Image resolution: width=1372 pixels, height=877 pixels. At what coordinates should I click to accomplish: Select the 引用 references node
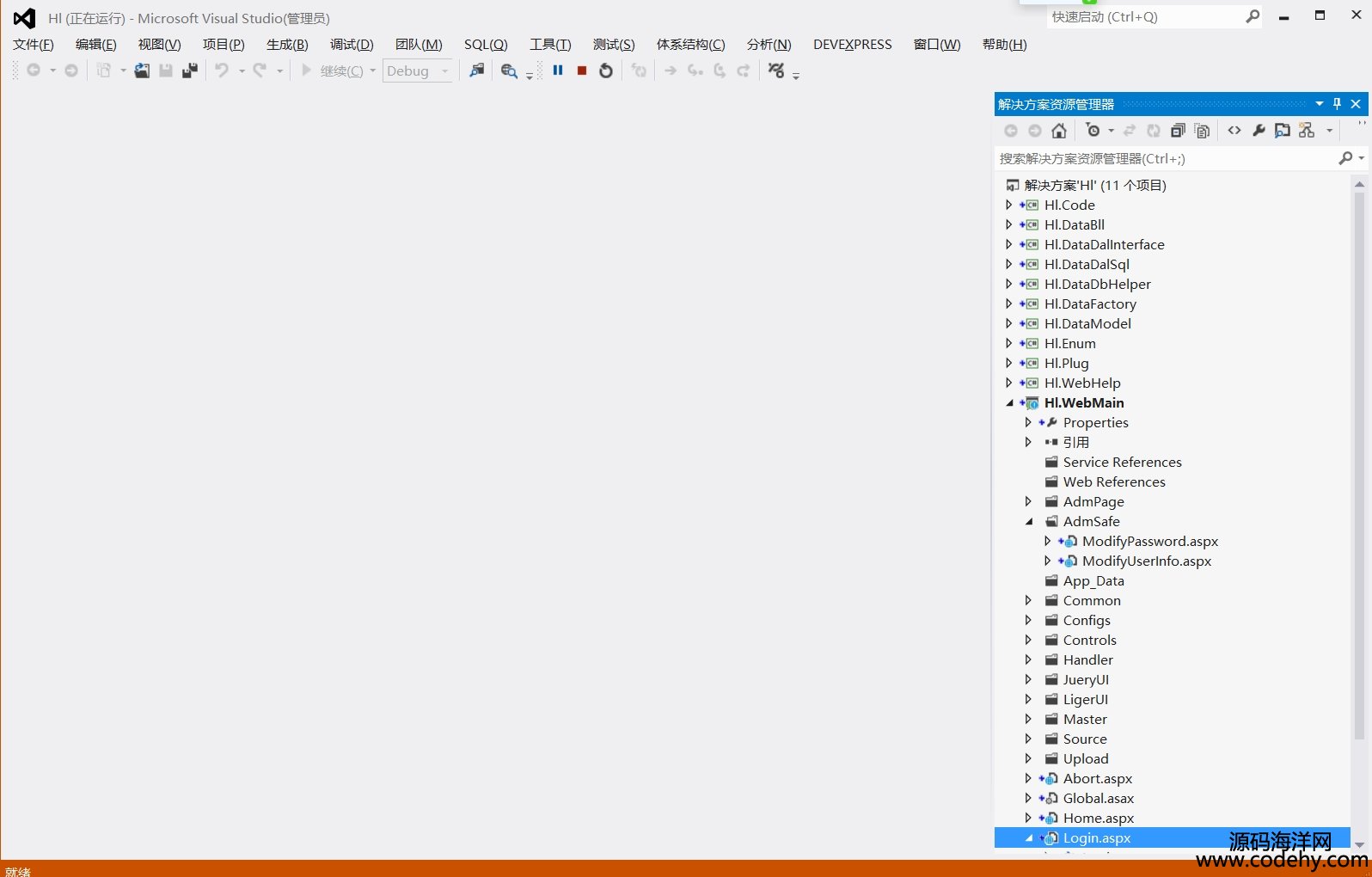coord(1076,442)
